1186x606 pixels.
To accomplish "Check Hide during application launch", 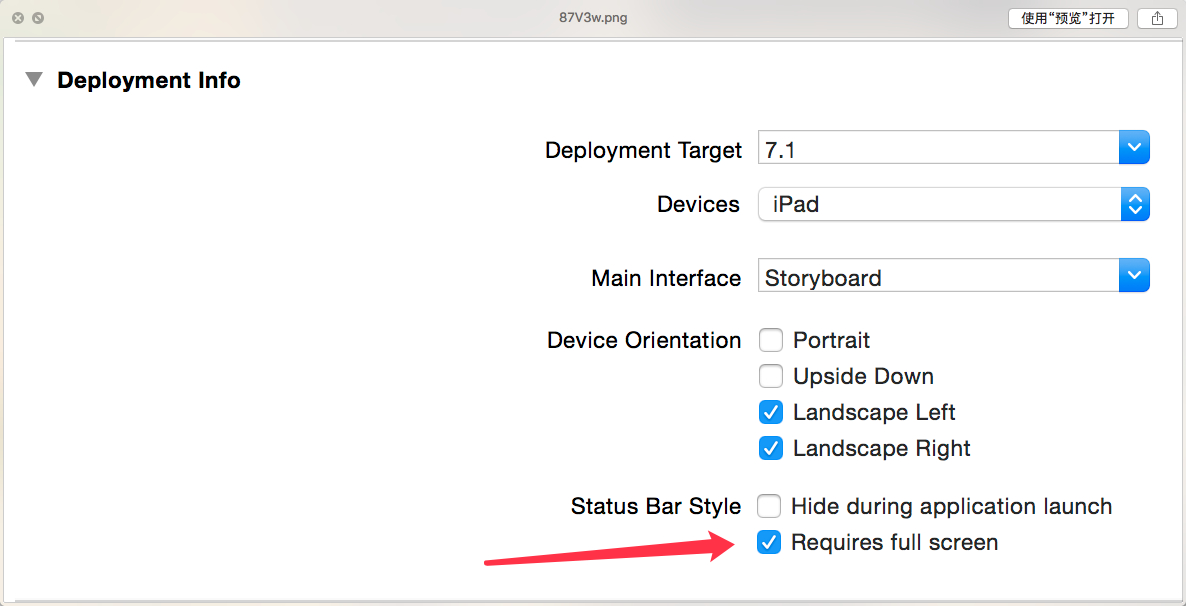I will click(768, 506).
